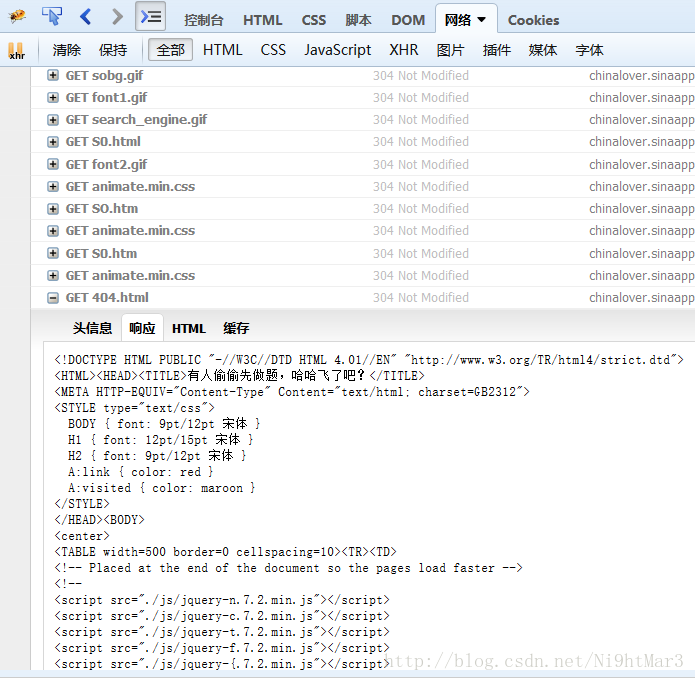The width and height of the screenshot is (695, 681).
Task: Activate the element inspect pointer icon
Action: (x=52, y=16)
